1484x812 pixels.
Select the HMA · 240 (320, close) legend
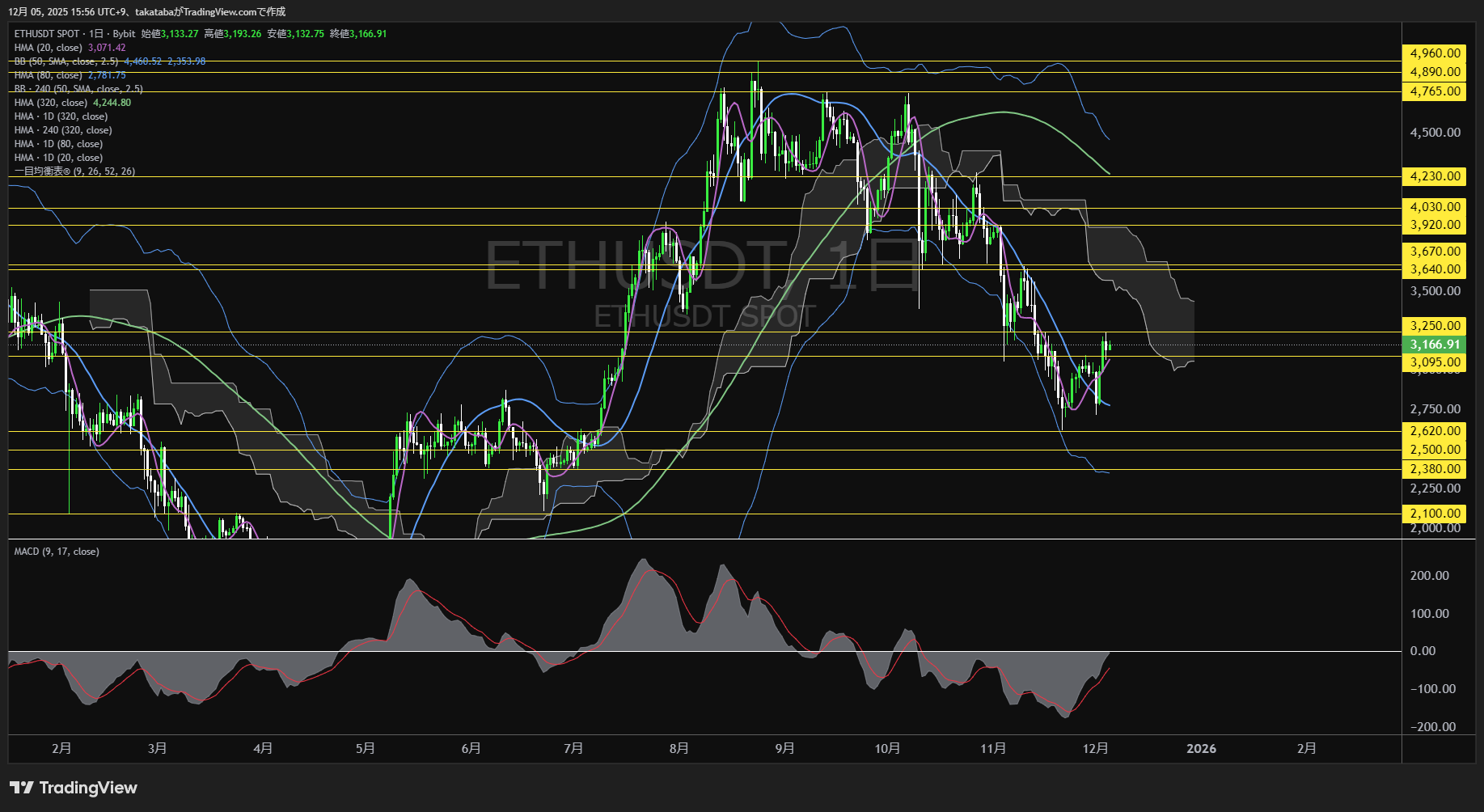(x=63, y=130)
